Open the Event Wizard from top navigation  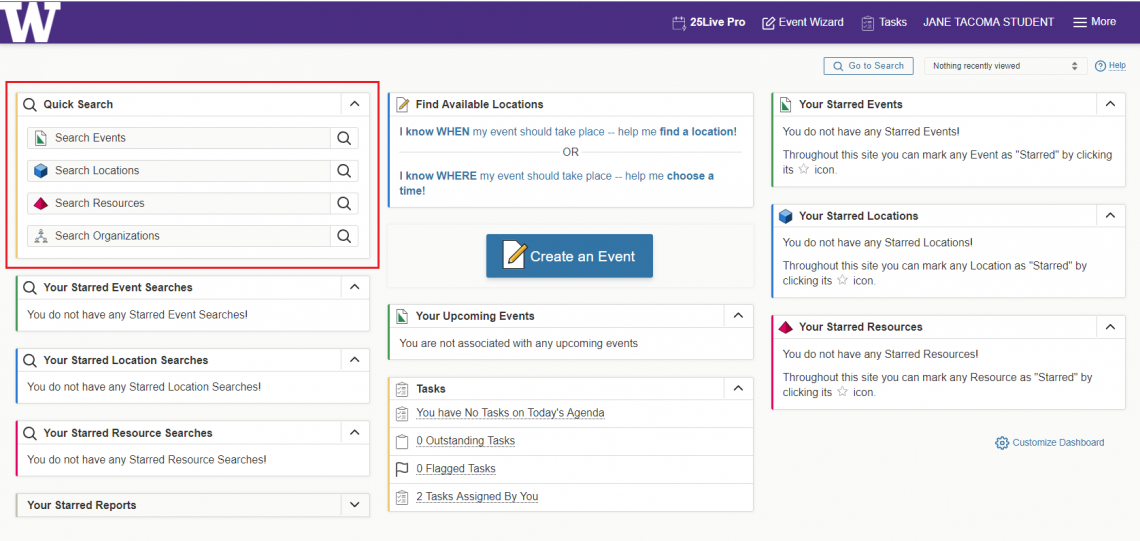802,22
